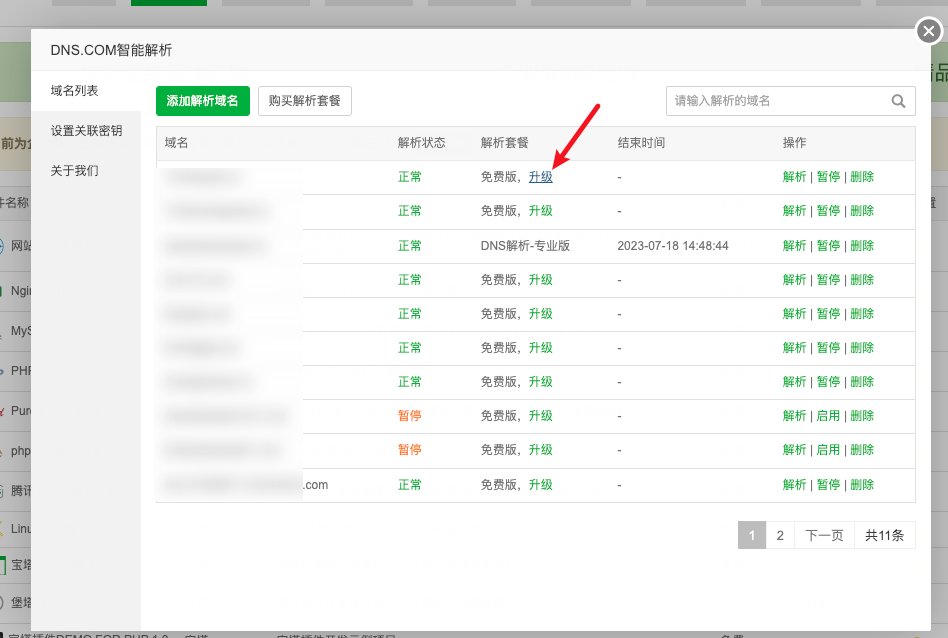This screenshot has height=638, width=948.
Task: Click the underlined 升级 link
Action: (x=541, y=177)
